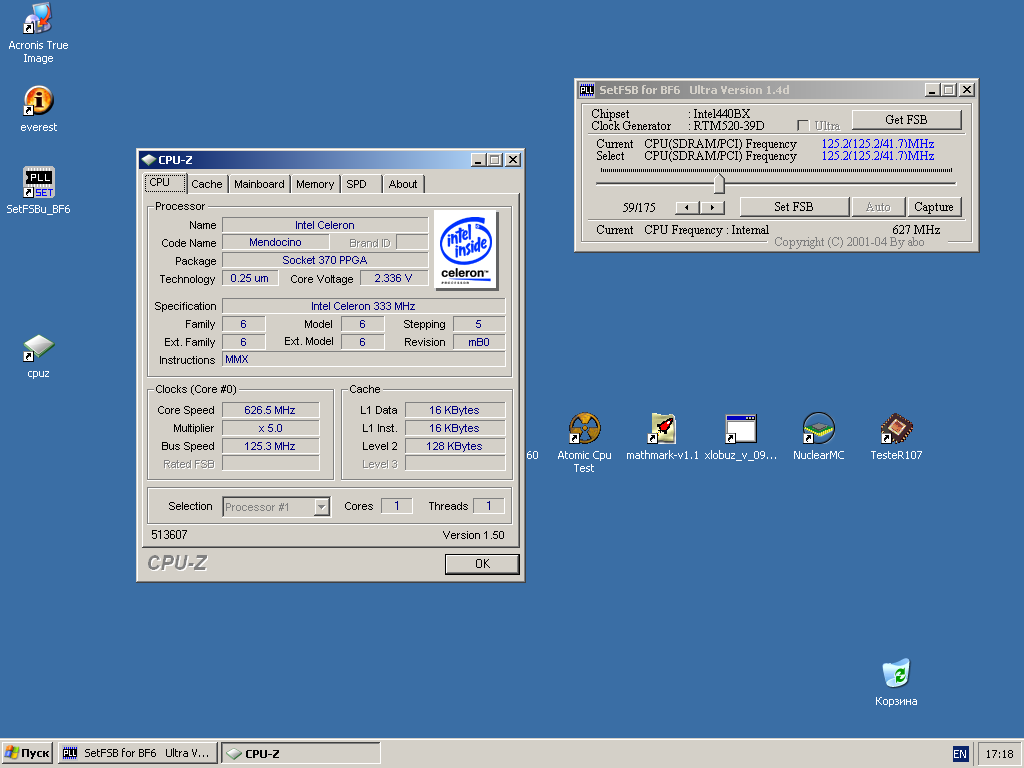
Task: Switch to the CPU tab
Action: pos(165,183)
